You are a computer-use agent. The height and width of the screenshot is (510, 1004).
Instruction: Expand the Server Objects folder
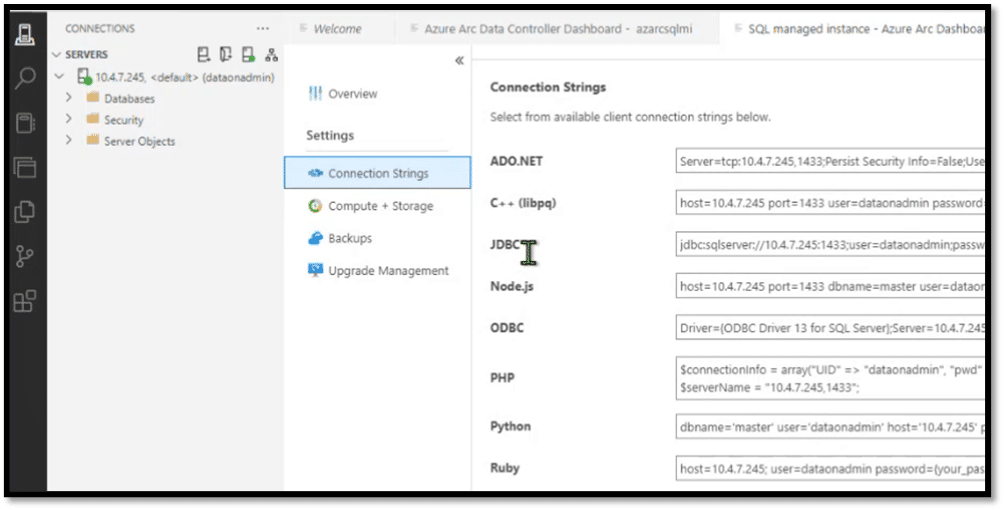point(69,140)
